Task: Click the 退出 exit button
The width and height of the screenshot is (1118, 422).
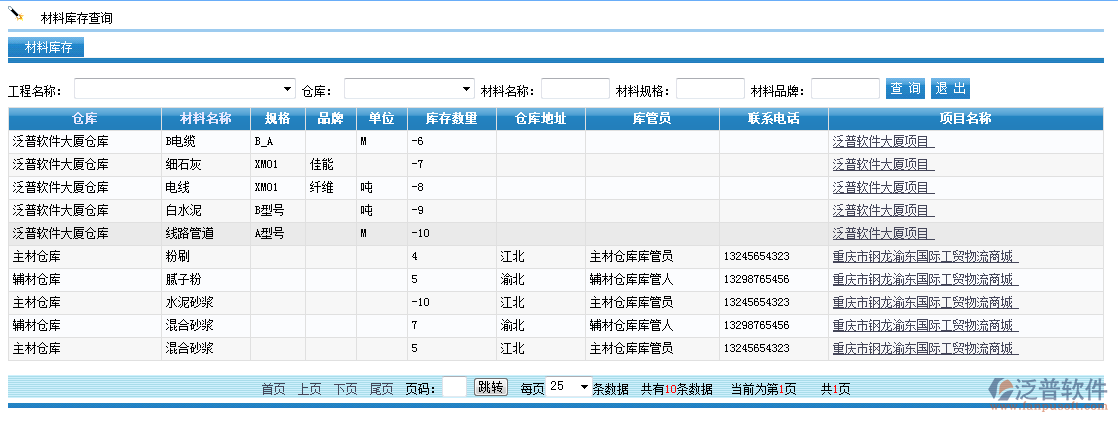Action: click(950, 89)
